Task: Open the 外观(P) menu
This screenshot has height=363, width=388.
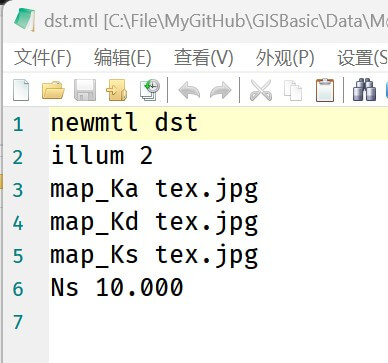Action: tap(285, 58)
